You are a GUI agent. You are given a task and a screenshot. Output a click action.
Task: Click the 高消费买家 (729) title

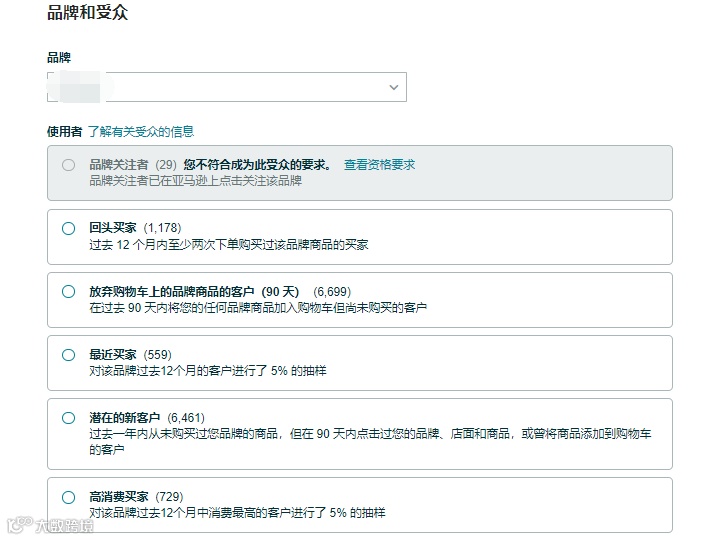coord(136,497)
